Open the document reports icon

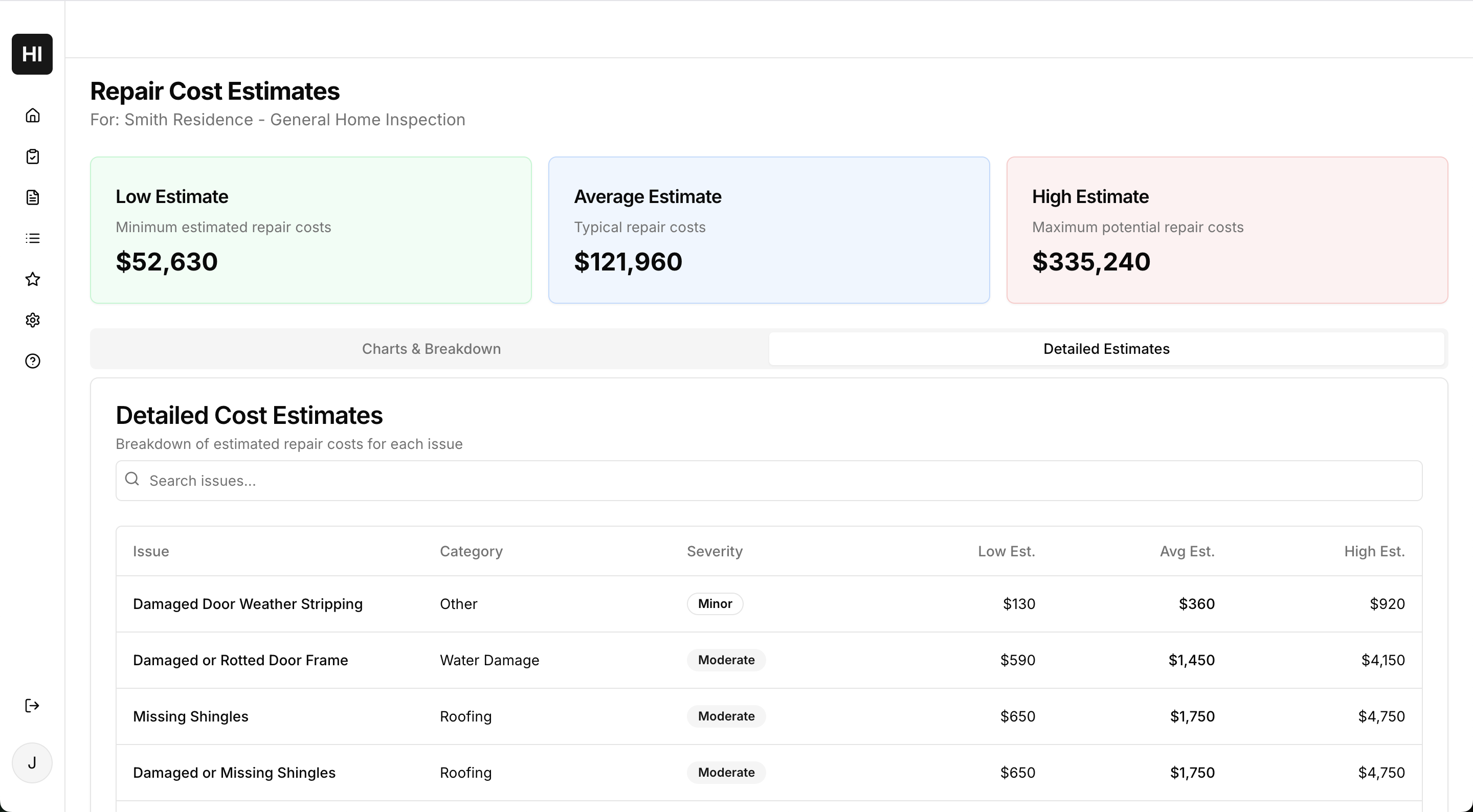coord(33,197)
